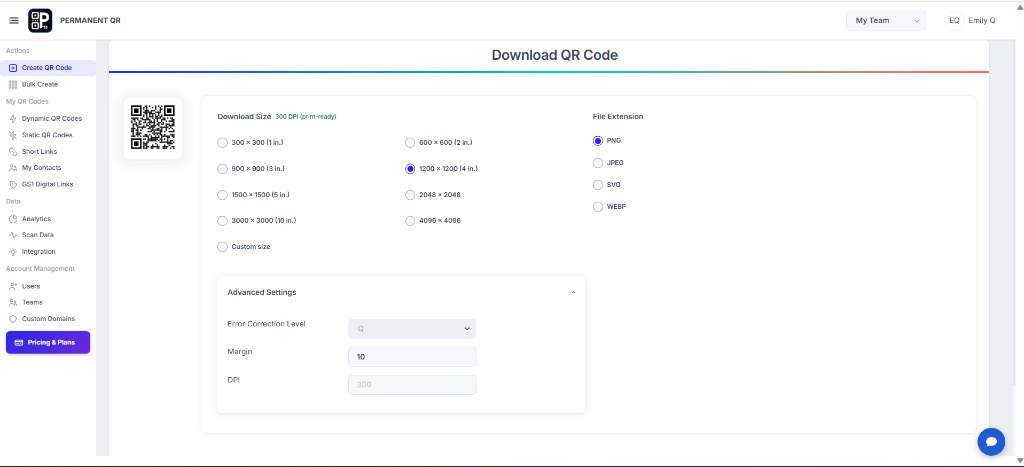The width and height of the screenshot is (1024, 467).
Task: Select the 2048 × 2048 size
Action: [x=410, y=195]
